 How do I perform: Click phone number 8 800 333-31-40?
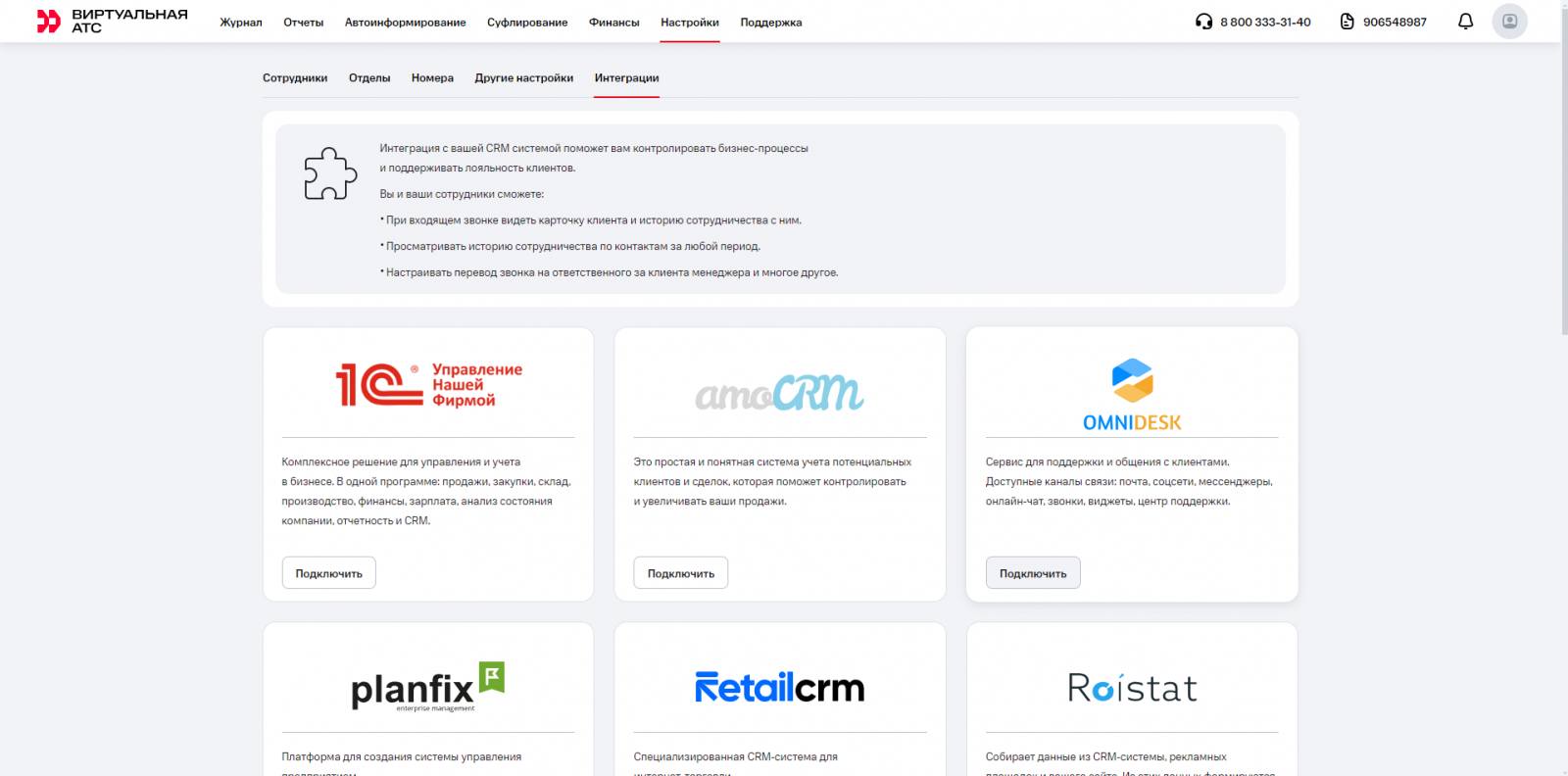click(x=1265, y=23)
